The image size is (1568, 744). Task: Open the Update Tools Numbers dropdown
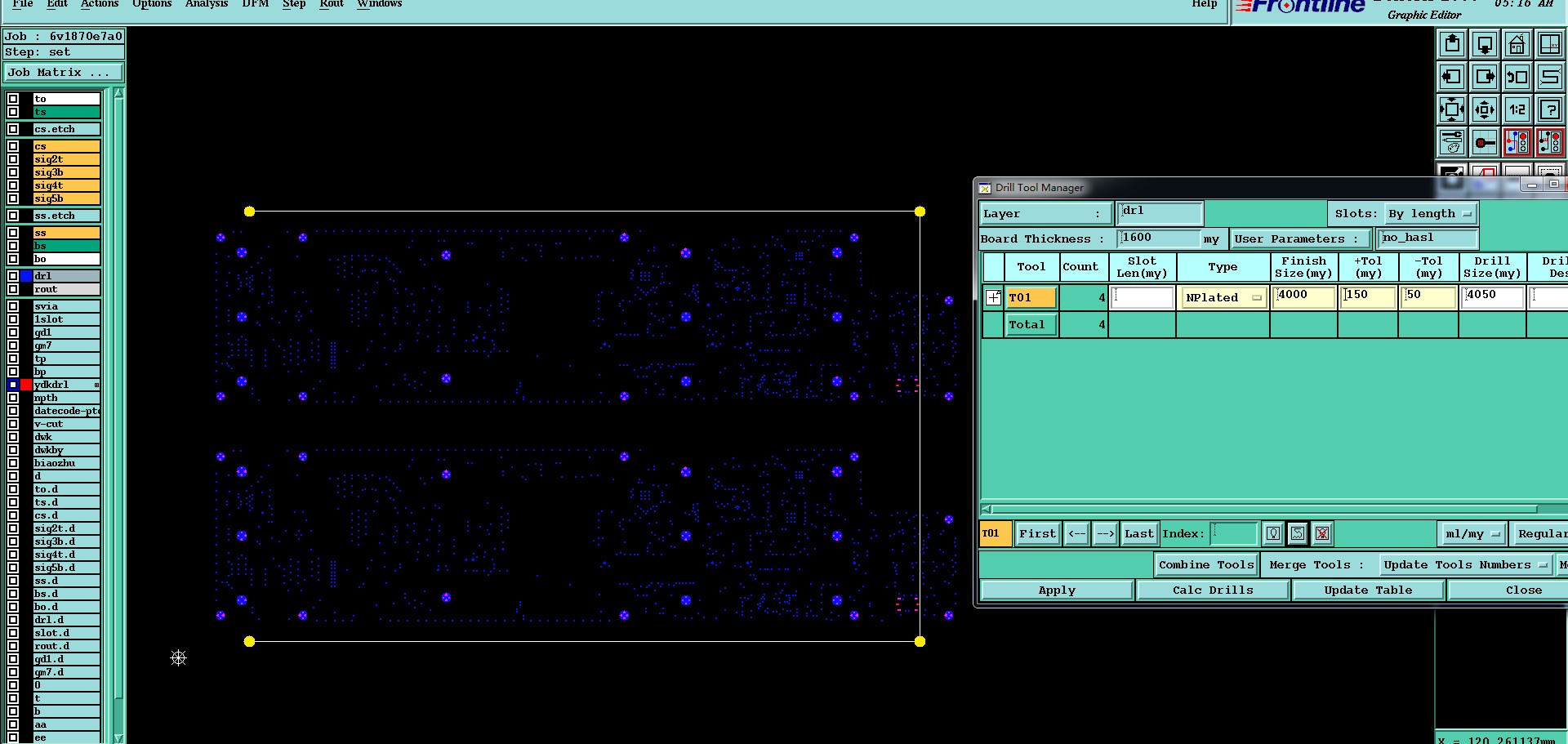pos(1466,564)
